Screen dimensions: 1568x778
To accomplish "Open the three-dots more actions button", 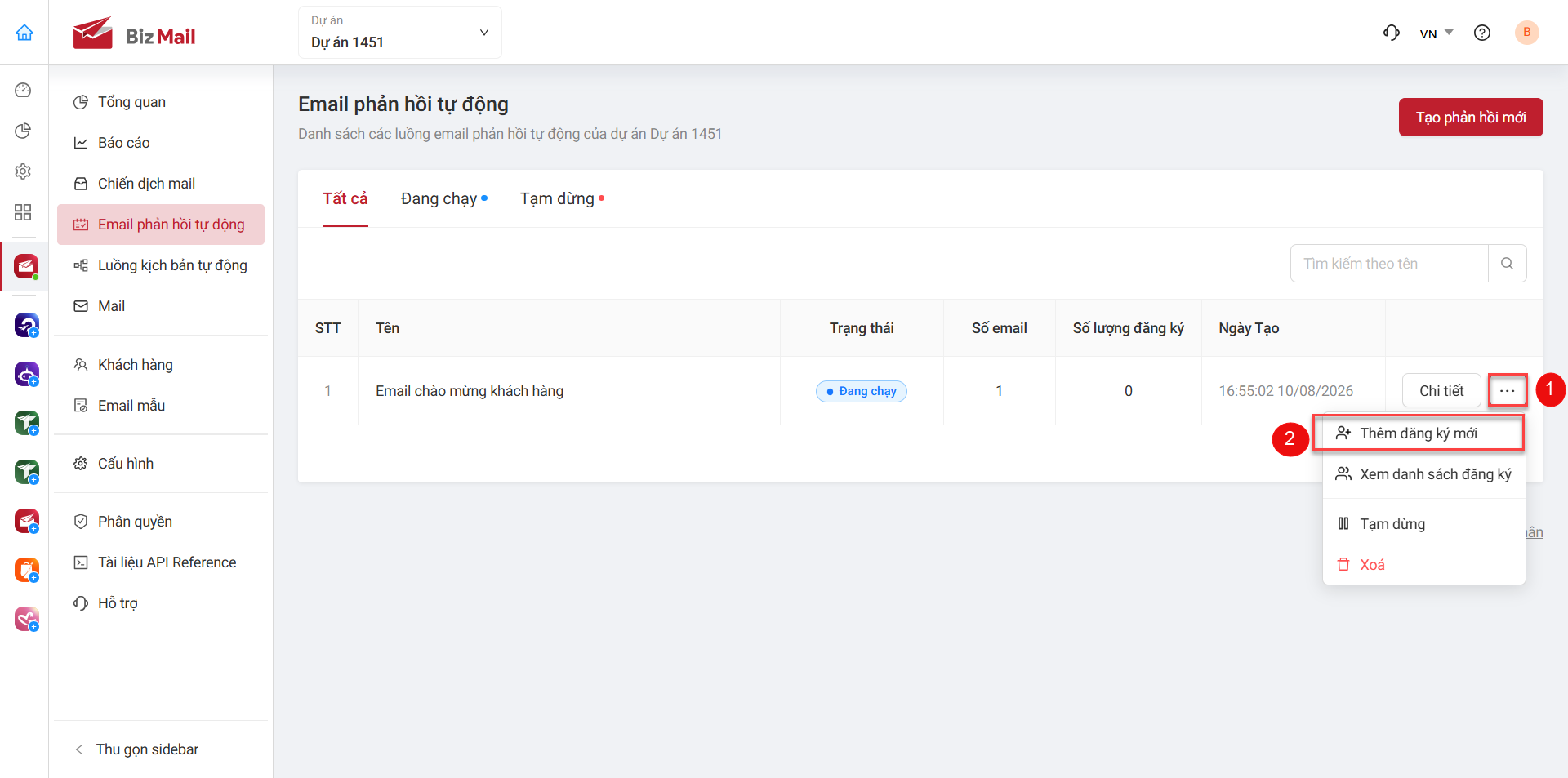I will [1508, 391].
